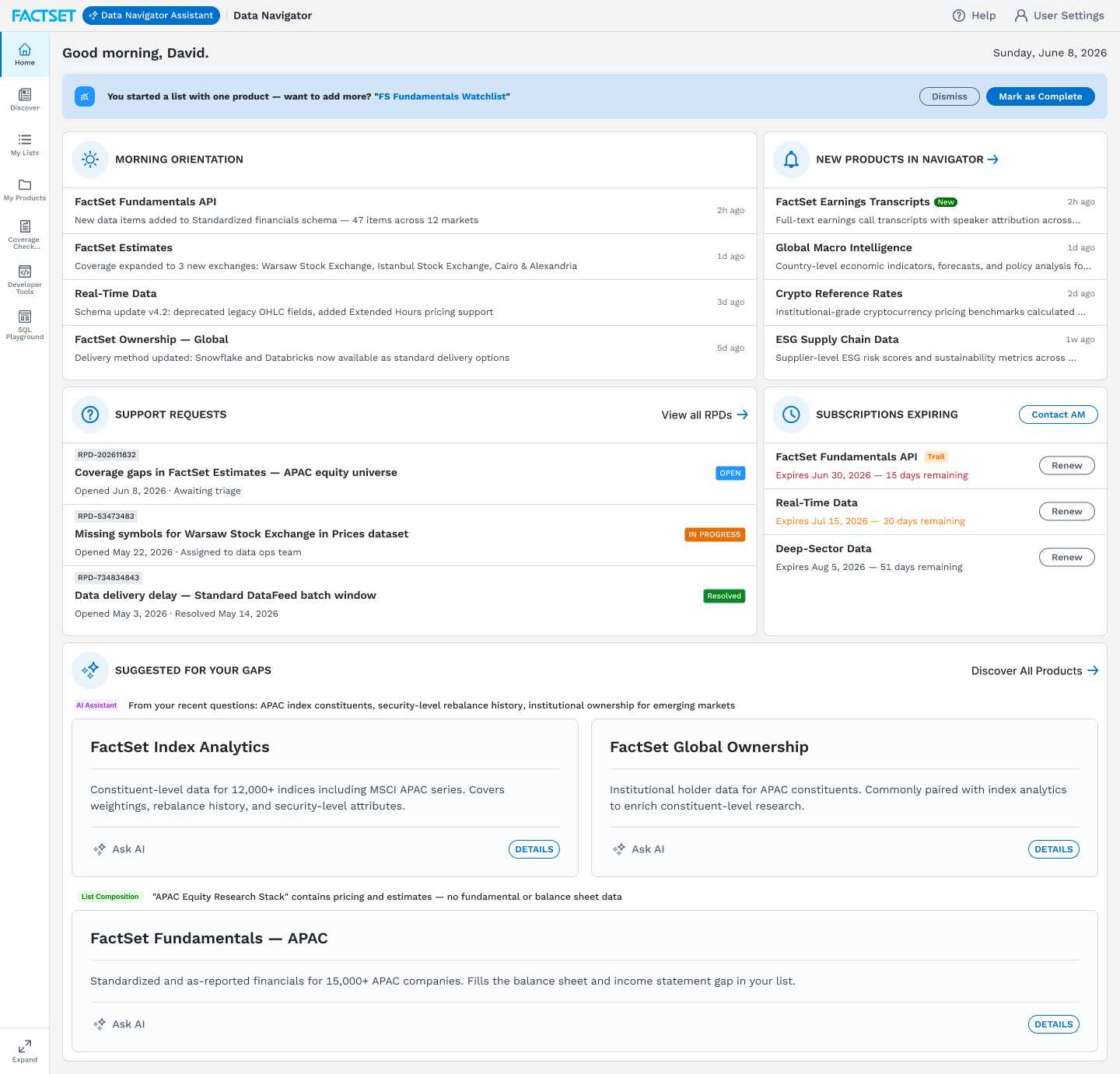
Task: Click the Subscriptions Expiring clock icon
Action: tap(791, 415)
